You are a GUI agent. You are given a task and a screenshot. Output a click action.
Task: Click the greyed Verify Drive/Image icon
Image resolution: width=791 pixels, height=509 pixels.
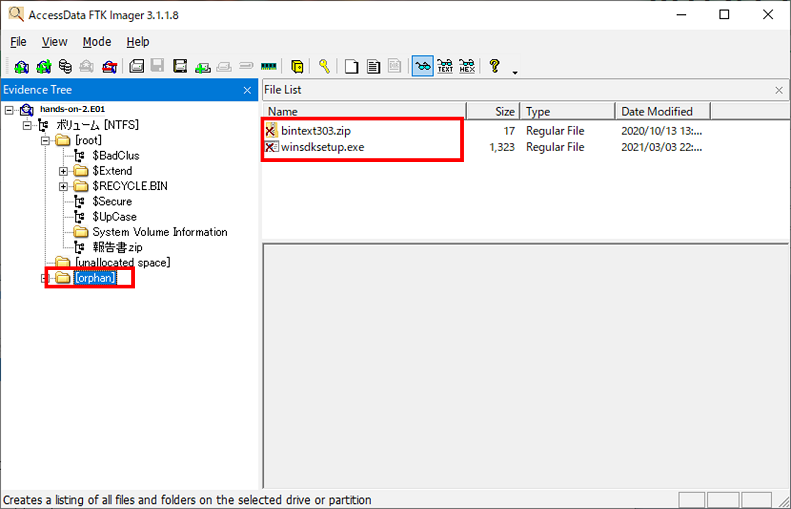click(246, 66)
